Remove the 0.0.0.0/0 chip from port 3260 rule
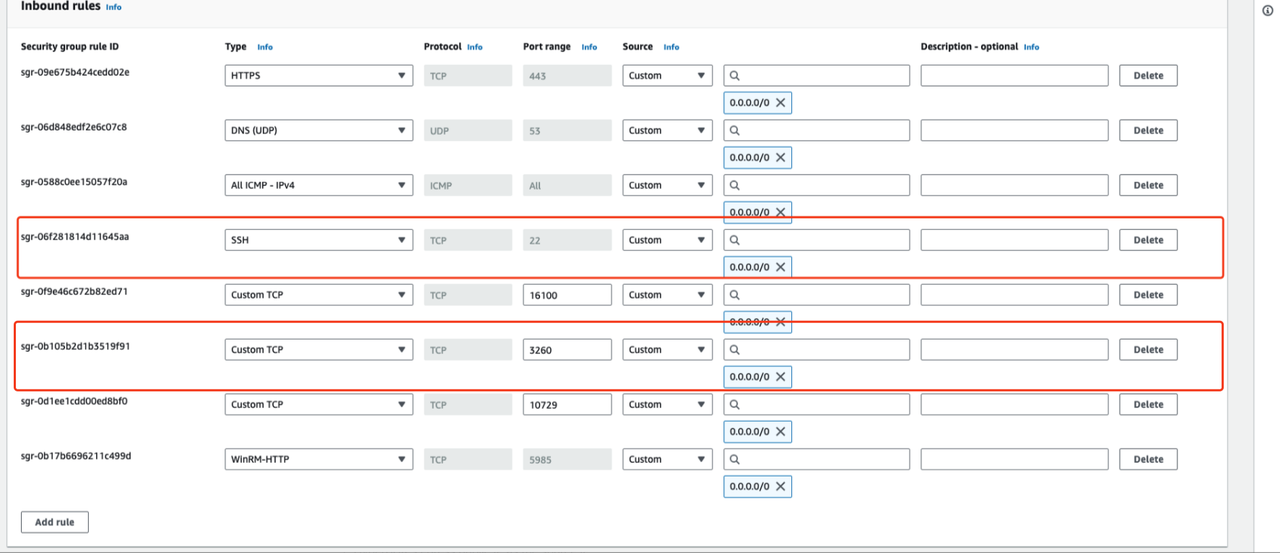This screenshot has width=1280, height=553. [781, 377]
